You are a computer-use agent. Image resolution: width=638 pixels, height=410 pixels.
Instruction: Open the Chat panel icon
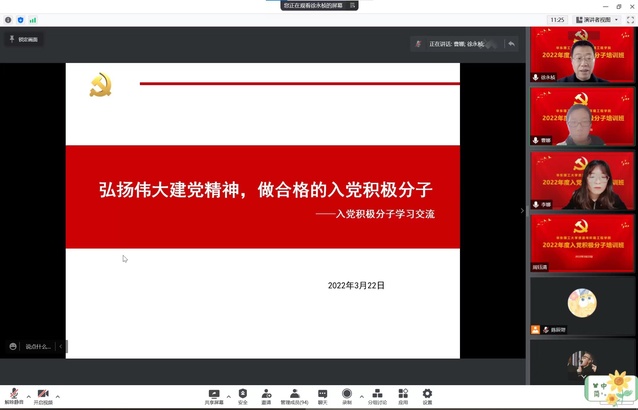pos(322,394)
